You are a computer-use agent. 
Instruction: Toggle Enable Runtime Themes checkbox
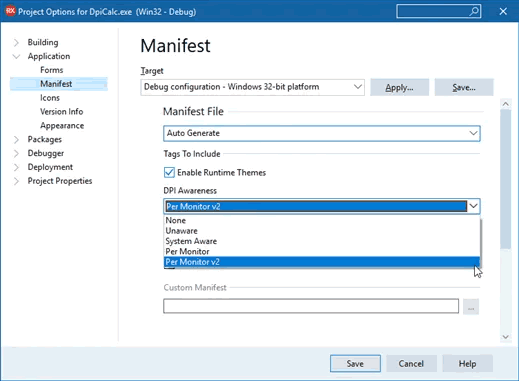pyautogui.click(x=169, y=172)
